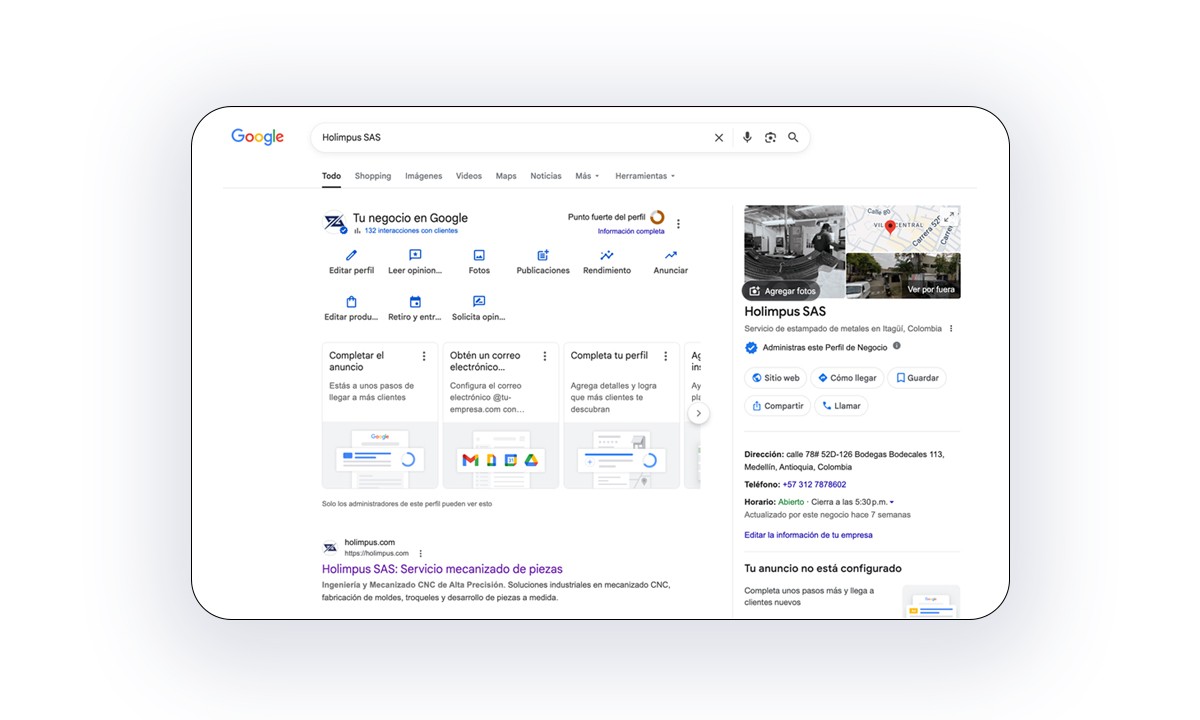Open the Fotos picture icon
Image resolution: width=1200 pixels, height=720 pixels.
pos(479,256)
